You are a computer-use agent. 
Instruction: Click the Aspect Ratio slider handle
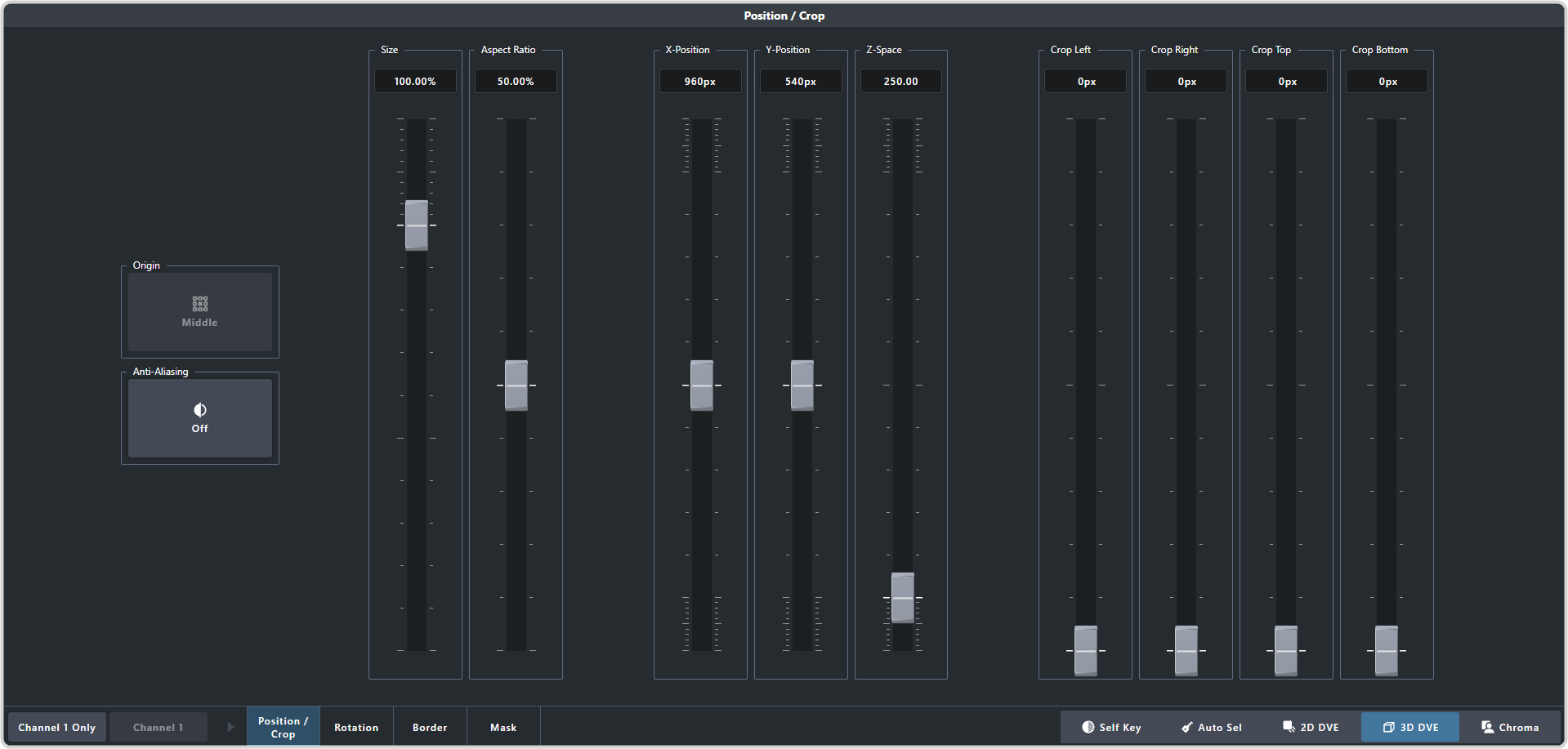(x=516, y=385)
